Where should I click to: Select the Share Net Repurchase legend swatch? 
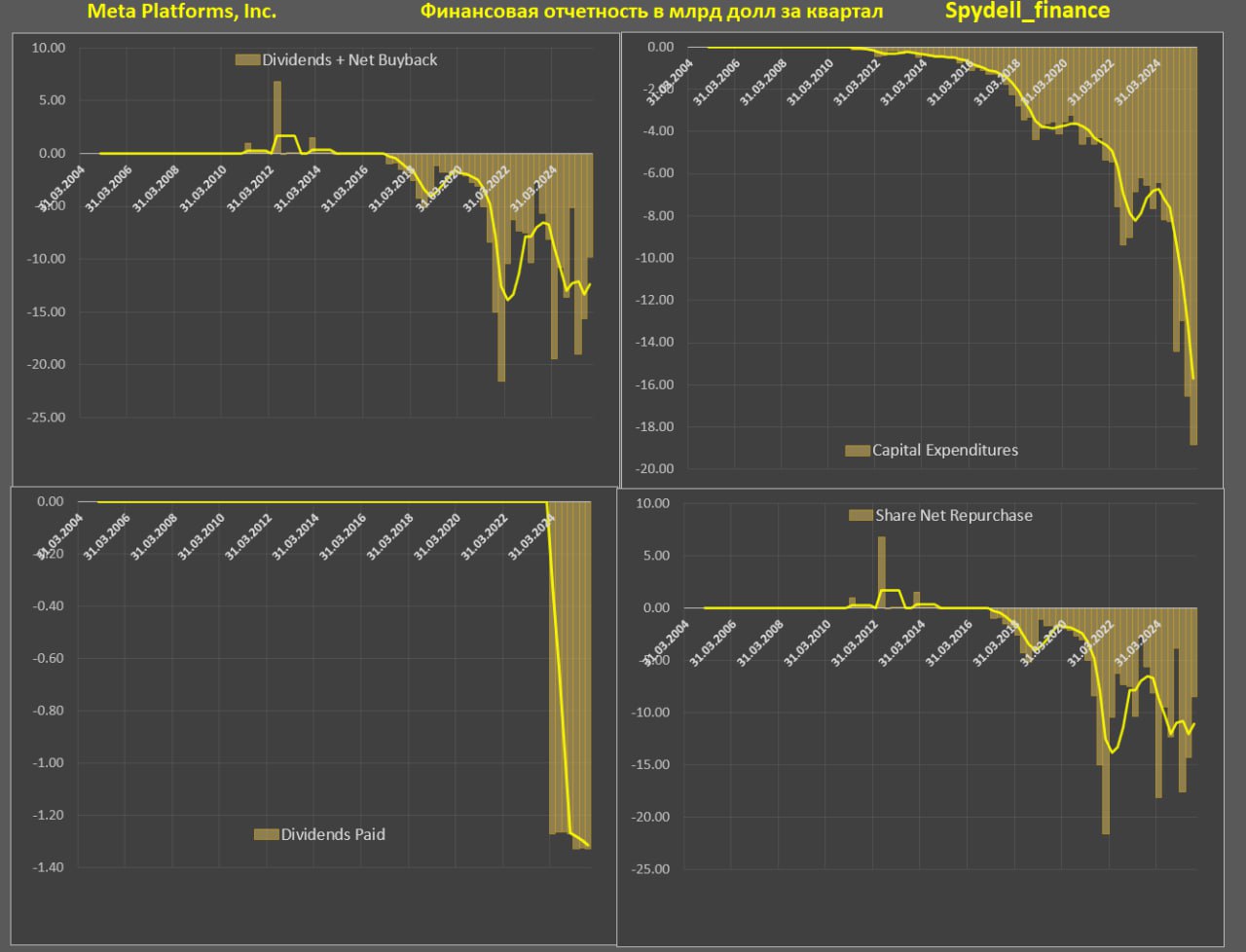pyautogui.click(x=861, y=516)
